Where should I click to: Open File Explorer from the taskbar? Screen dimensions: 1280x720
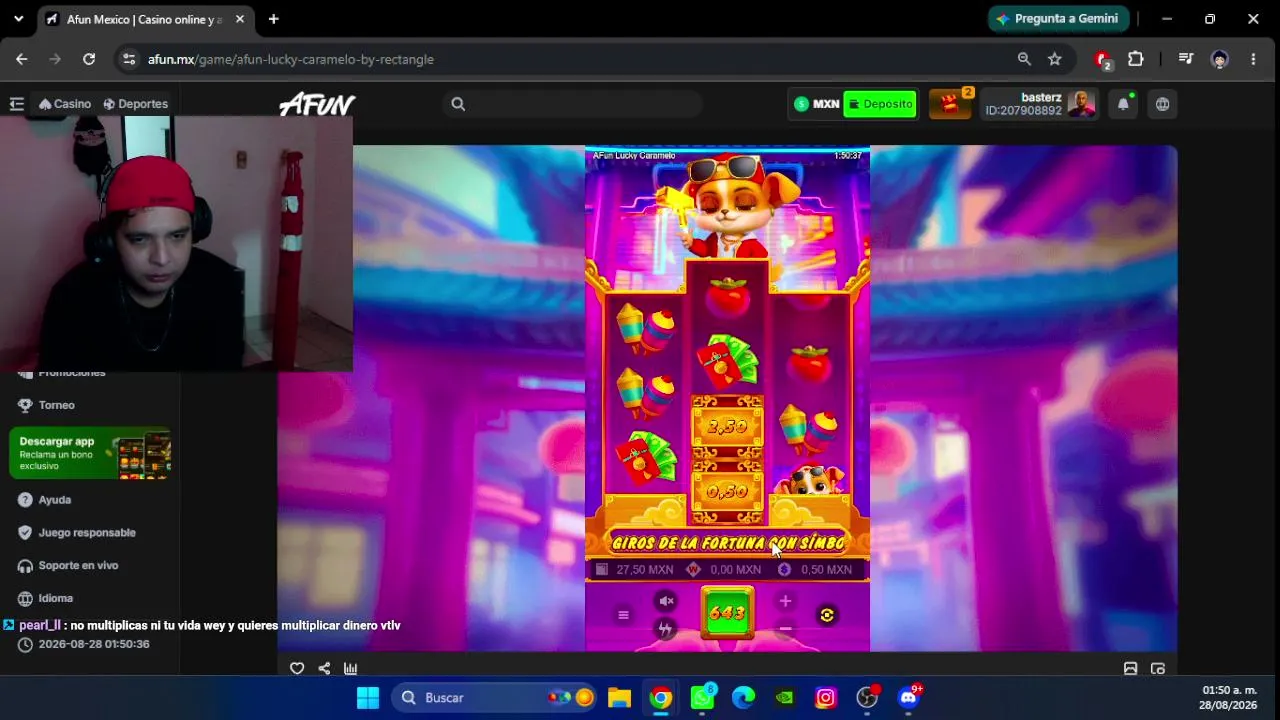point(620,697)
